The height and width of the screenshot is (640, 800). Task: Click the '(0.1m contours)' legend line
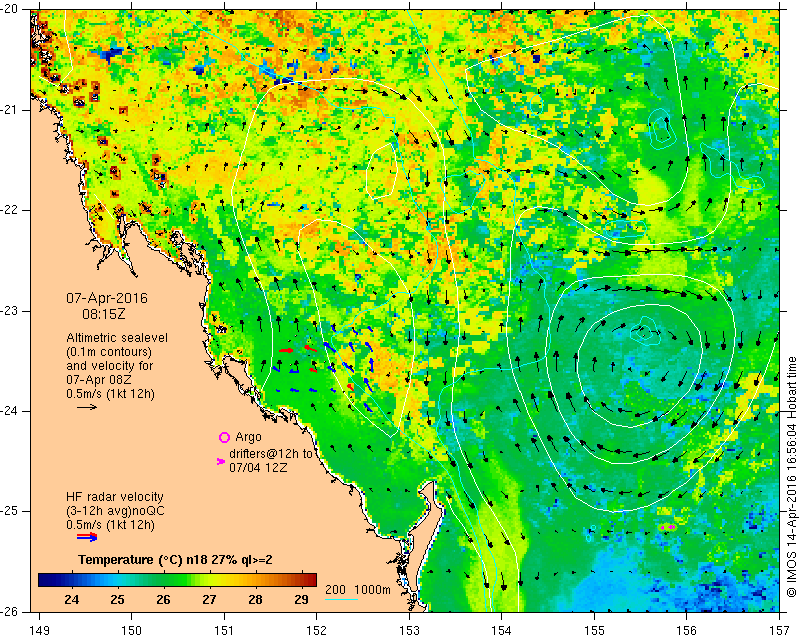click(x=109, y=352)
